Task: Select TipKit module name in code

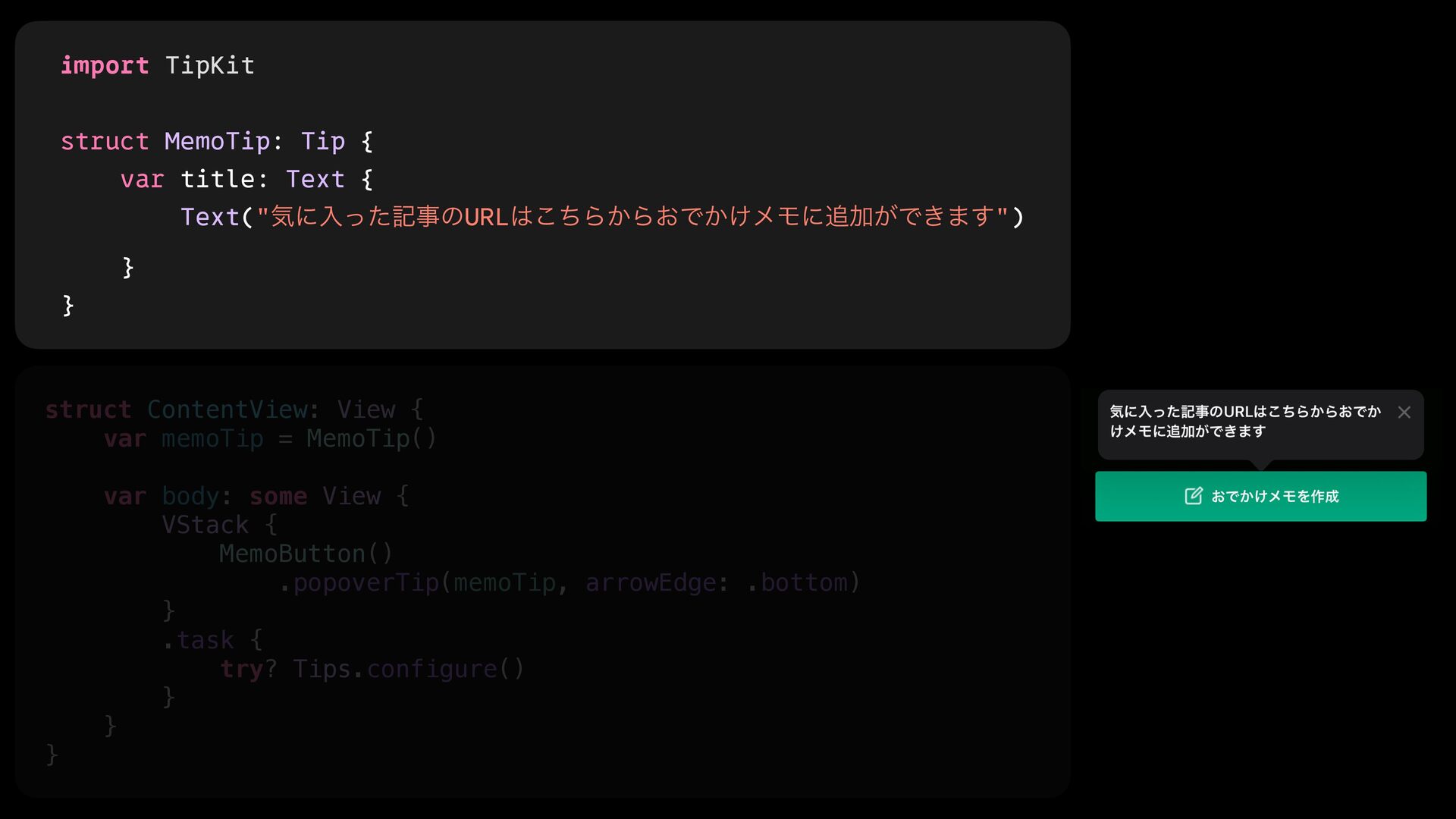Action: coord(209,65)
